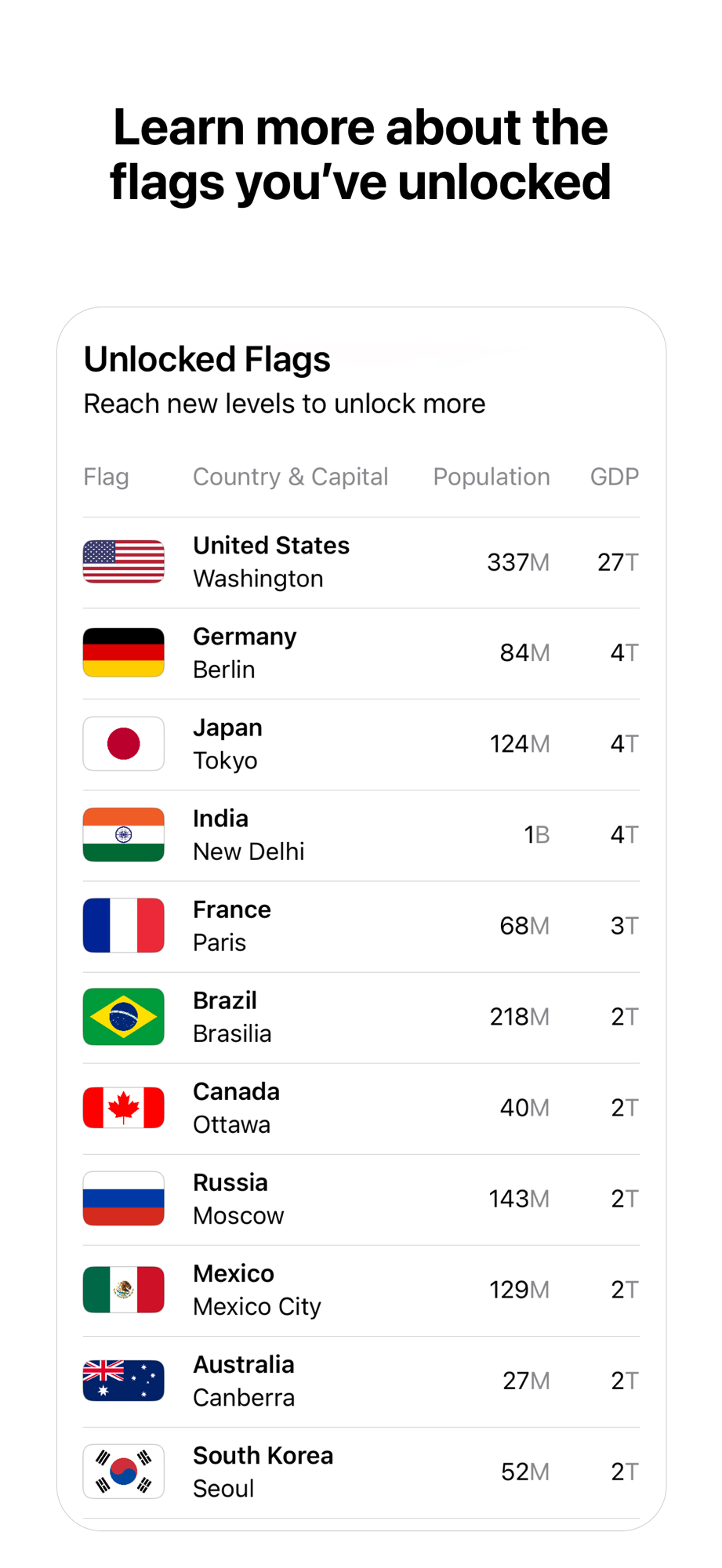
Task: Tap the France tricolor flag
Action: 124,925
